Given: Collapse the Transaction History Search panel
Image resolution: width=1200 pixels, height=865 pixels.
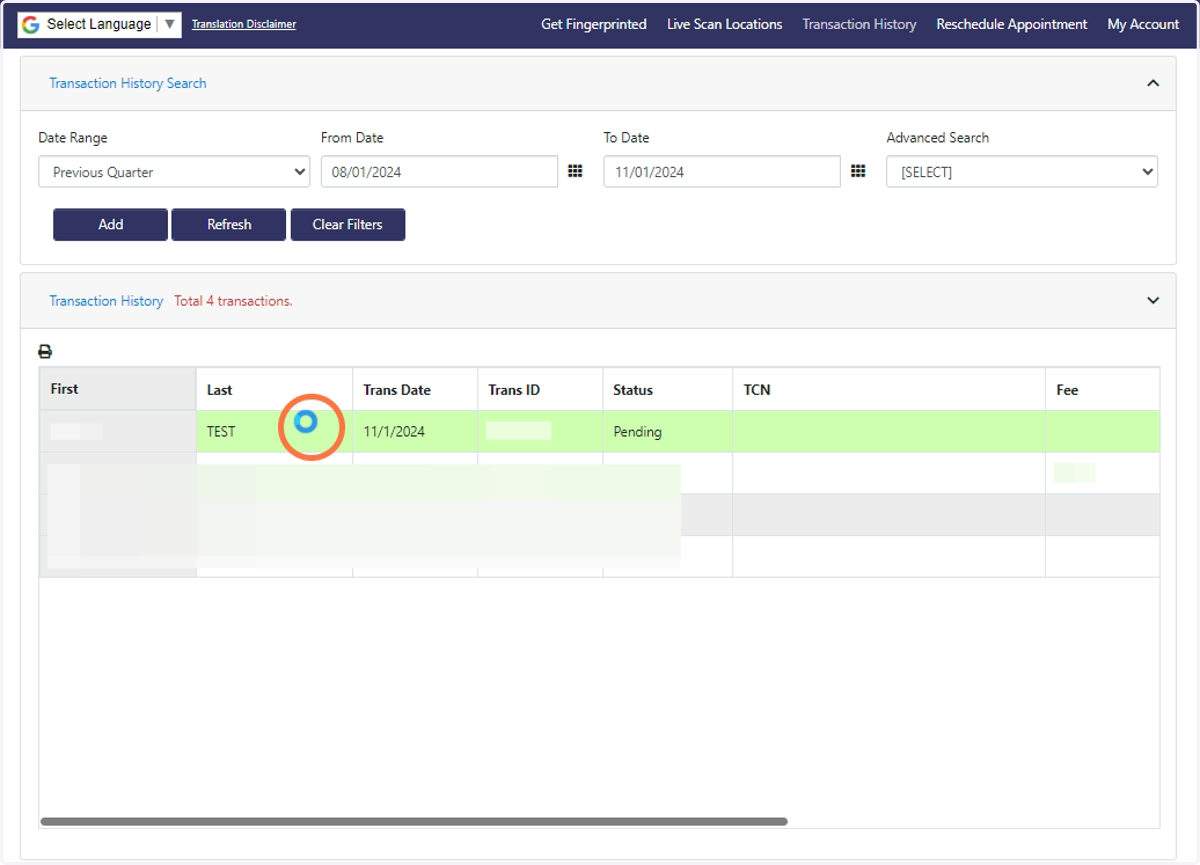Looking at the screenshot, I should (1153, 83).
